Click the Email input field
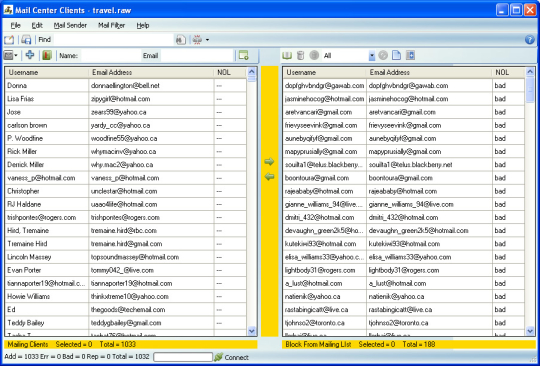 coord(197,55)
